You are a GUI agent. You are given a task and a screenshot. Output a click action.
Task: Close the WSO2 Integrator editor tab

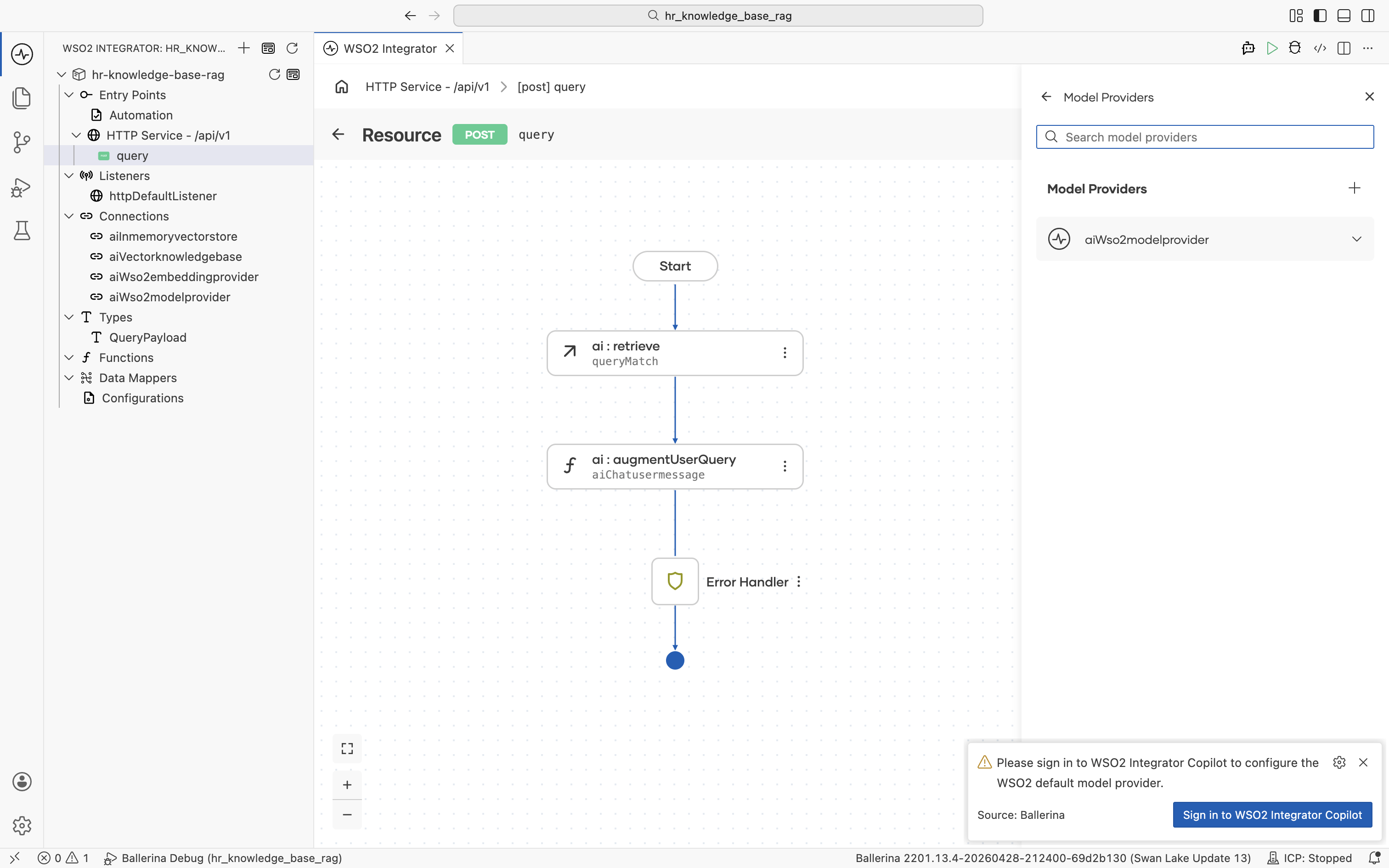tap(450, 48)
